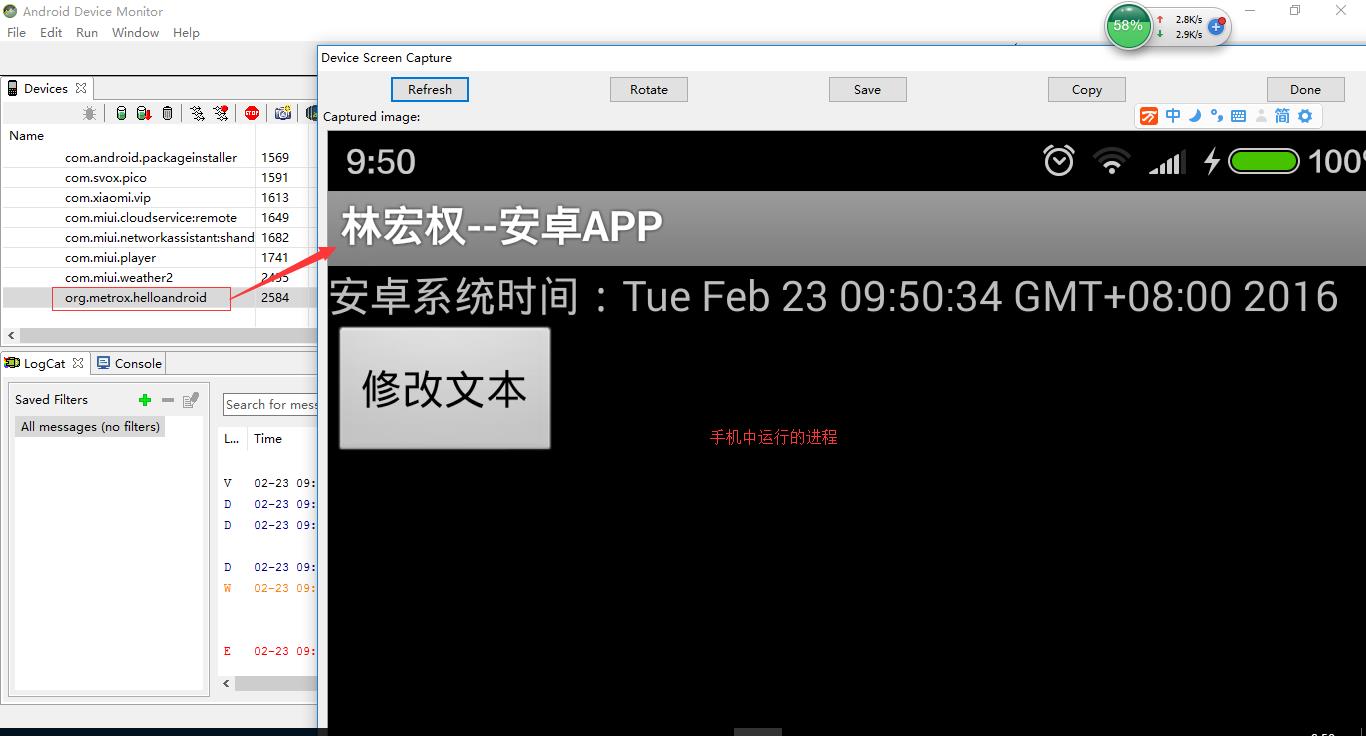Select the red E level log row
The image size is (1366, 736).
(268, 651)
